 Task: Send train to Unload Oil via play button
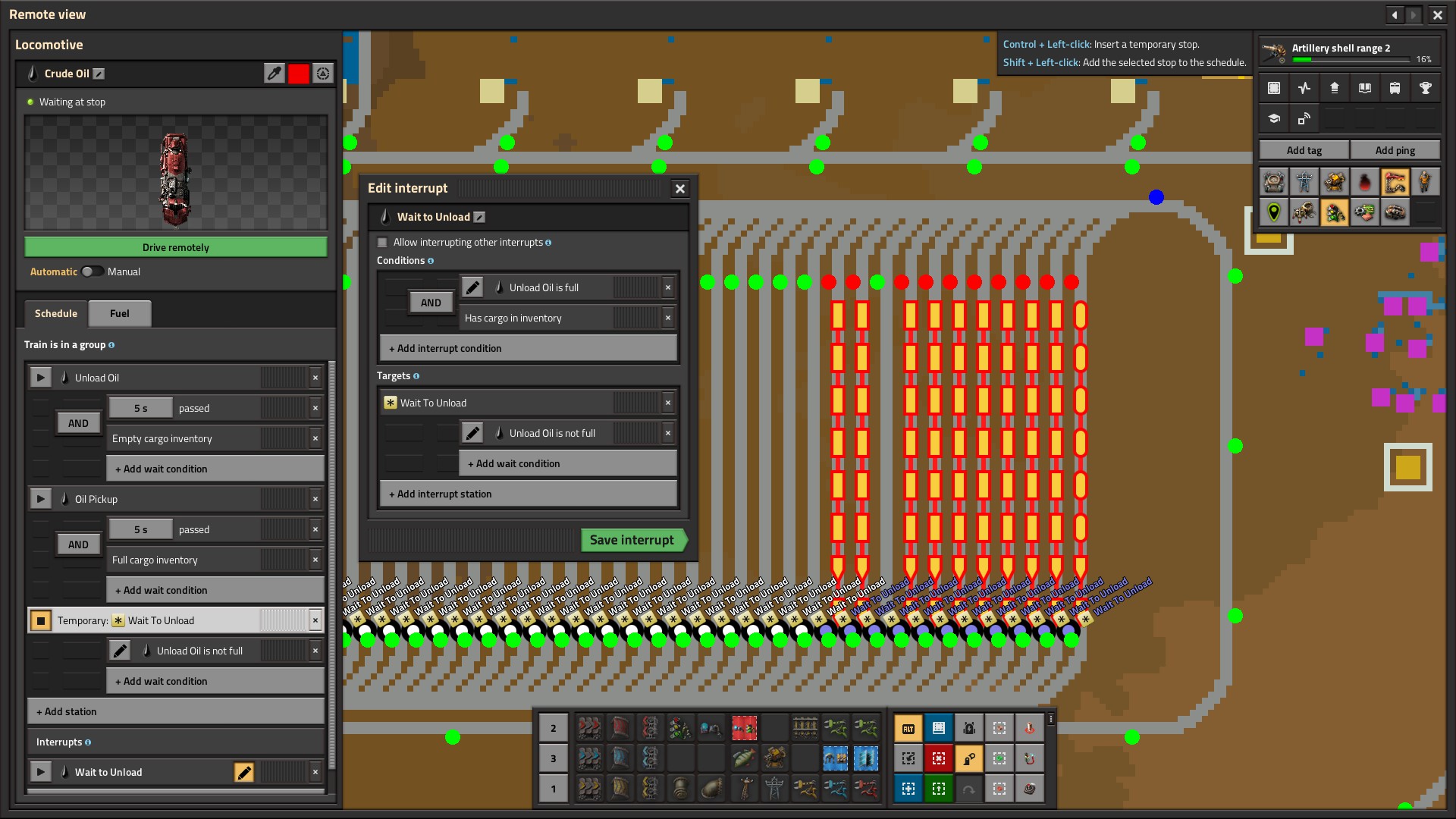(41, 378)
